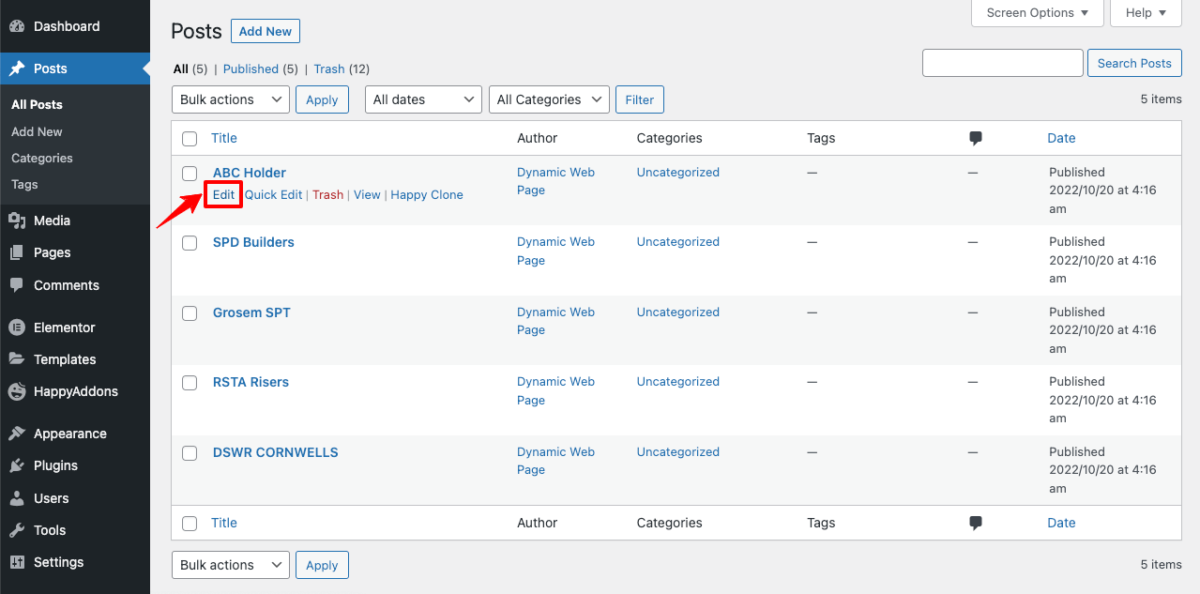Click Edit link under ABC Holder

click(223, 195)
